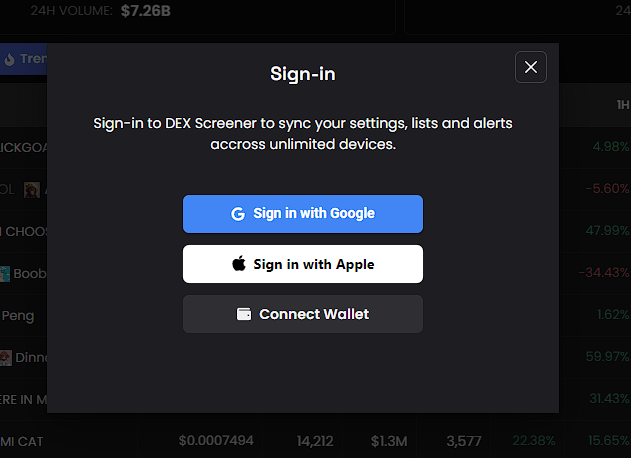Click the Google 'G' logo icon
Image resolution: width=631 pixels, height=458 pixels.
238,214
